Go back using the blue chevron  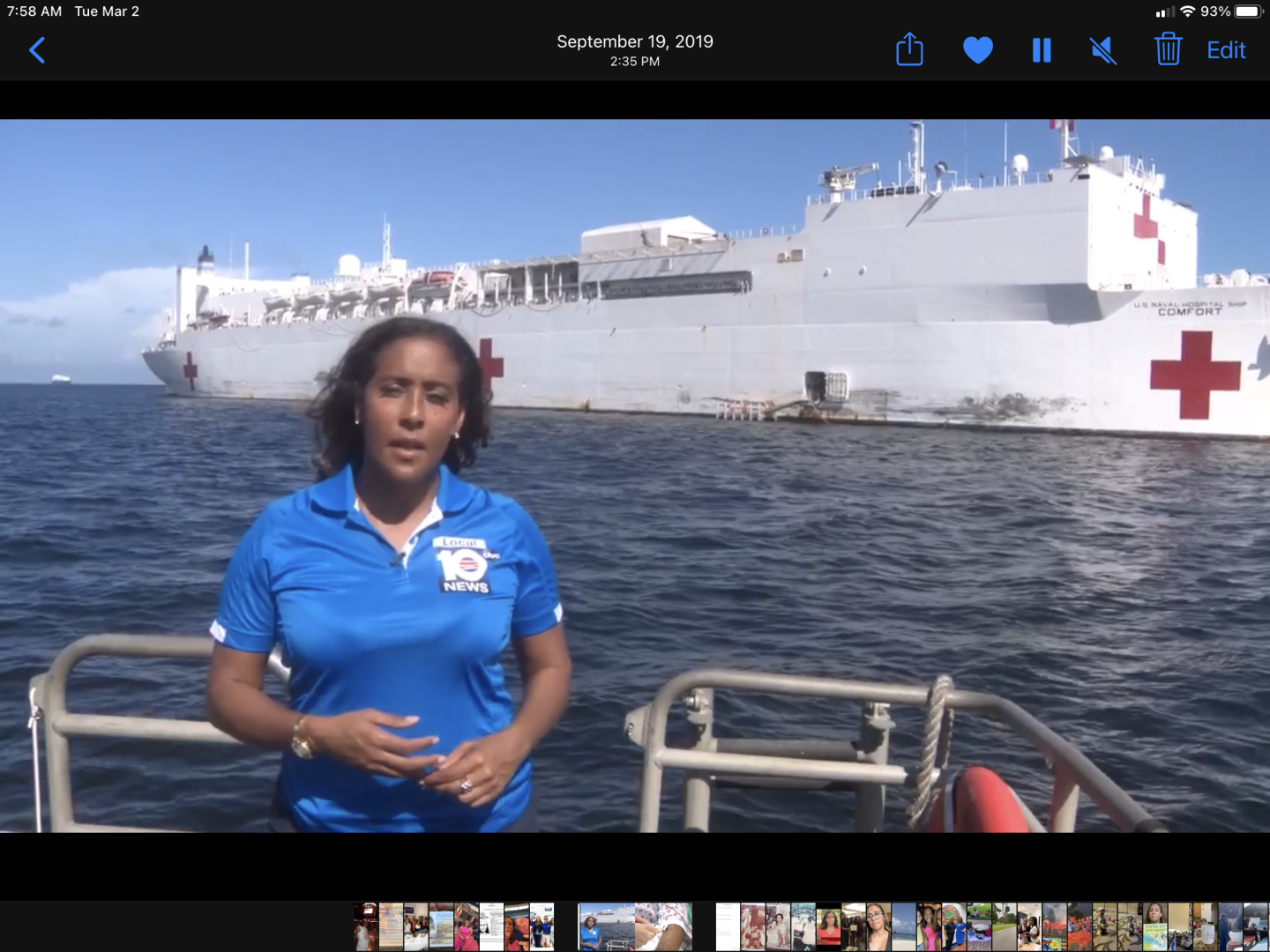[x=37, y=50]
